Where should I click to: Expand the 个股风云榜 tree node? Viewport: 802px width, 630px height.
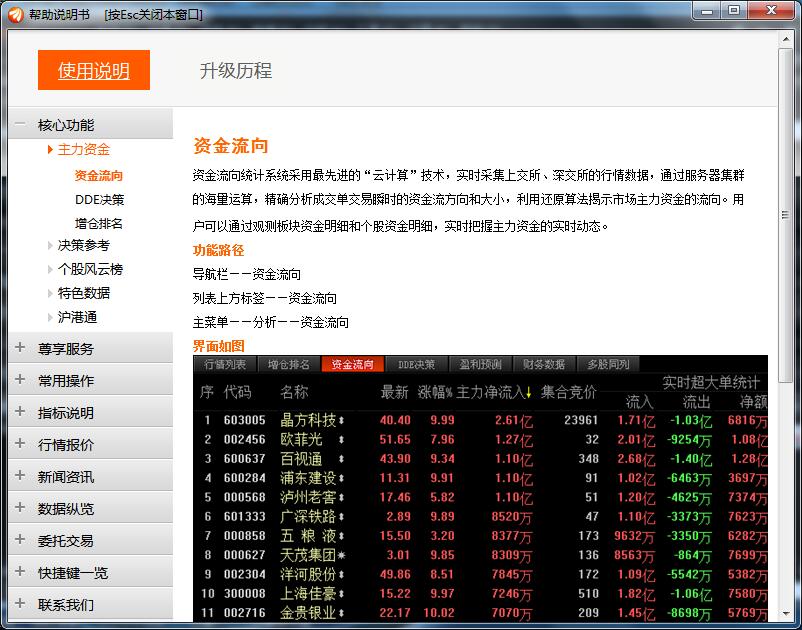50,269
